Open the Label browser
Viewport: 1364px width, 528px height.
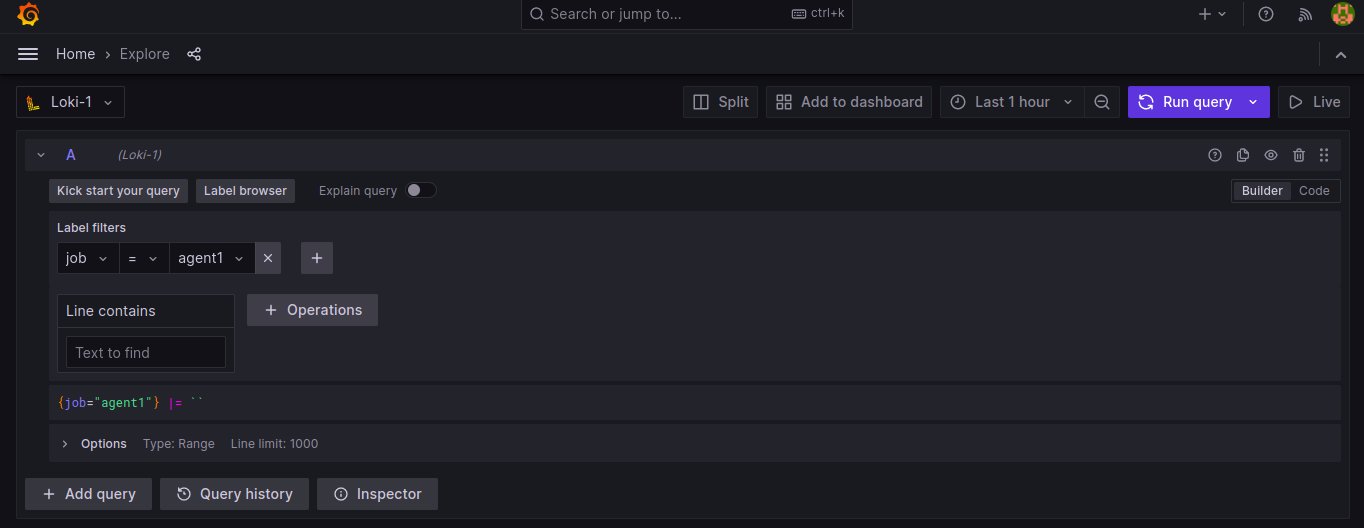(x=245, y=191)
